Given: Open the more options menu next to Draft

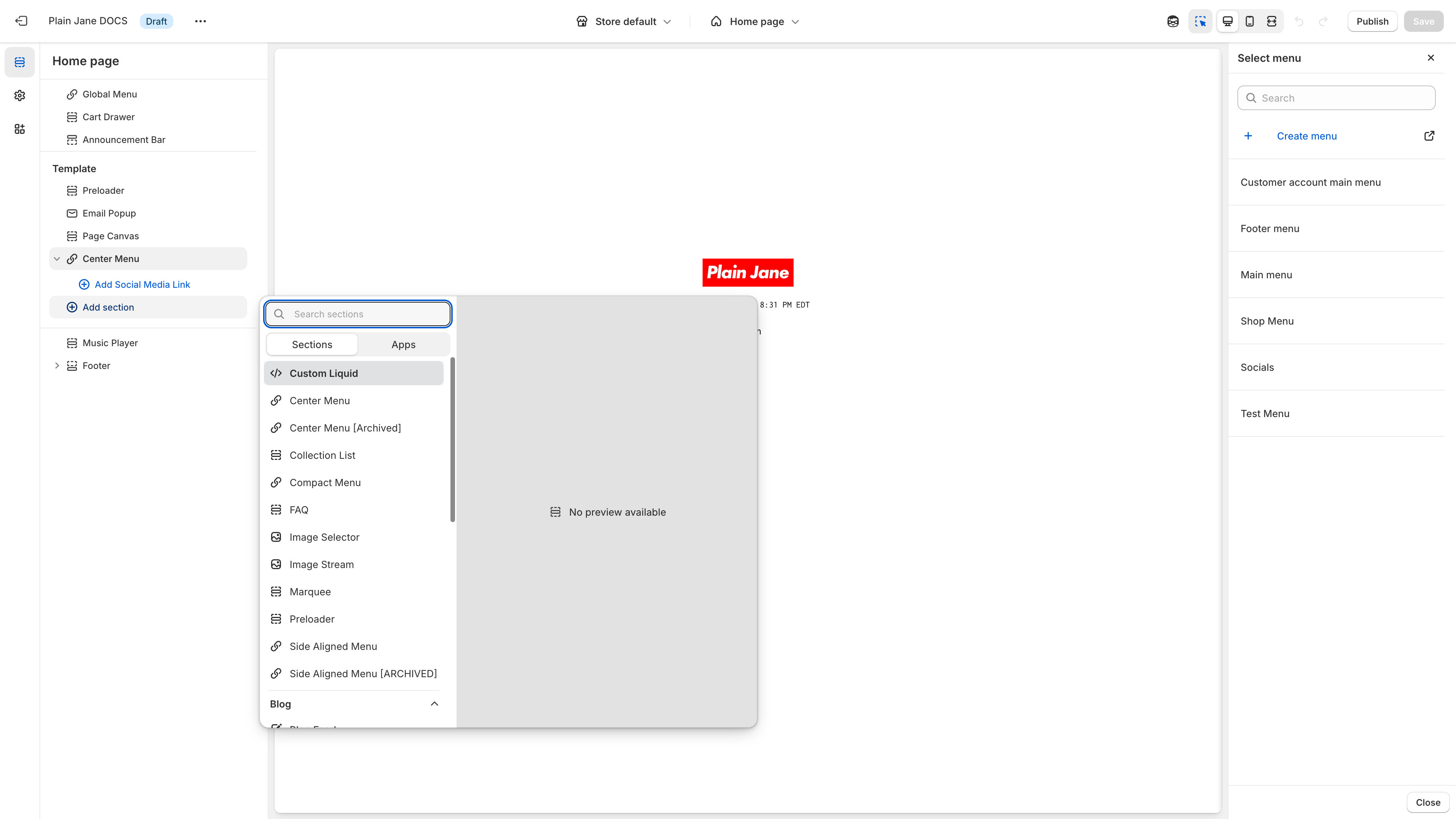Looking at the screenshot, I should coord(200,21).
